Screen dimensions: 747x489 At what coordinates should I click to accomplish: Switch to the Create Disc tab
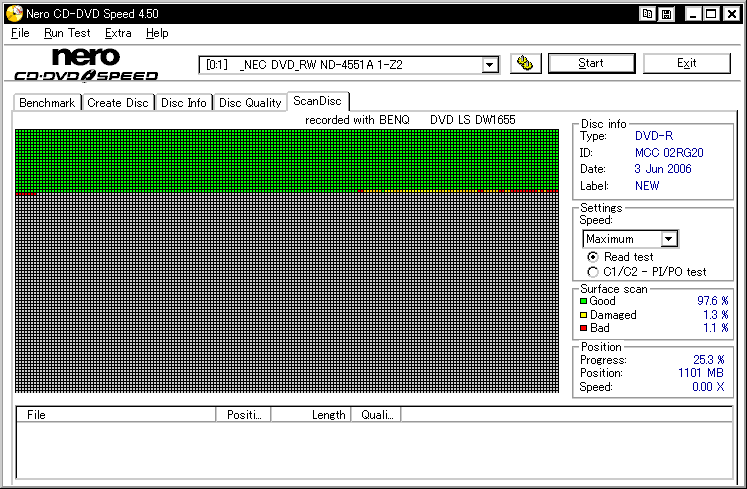[x=118, y=103]
